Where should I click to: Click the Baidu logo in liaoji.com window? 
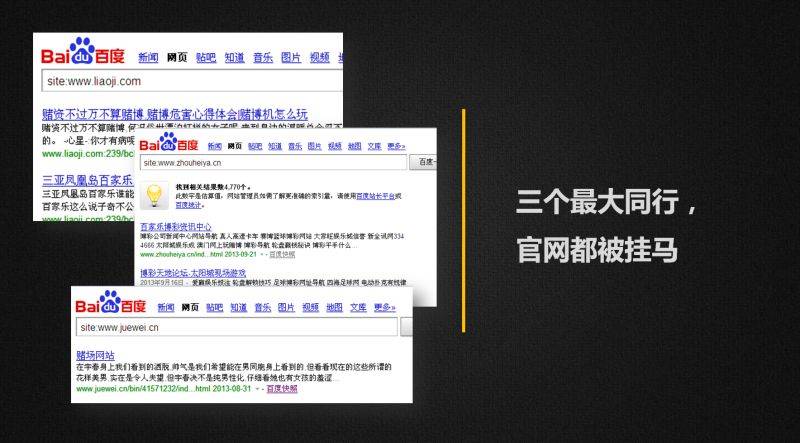[83, 51]
